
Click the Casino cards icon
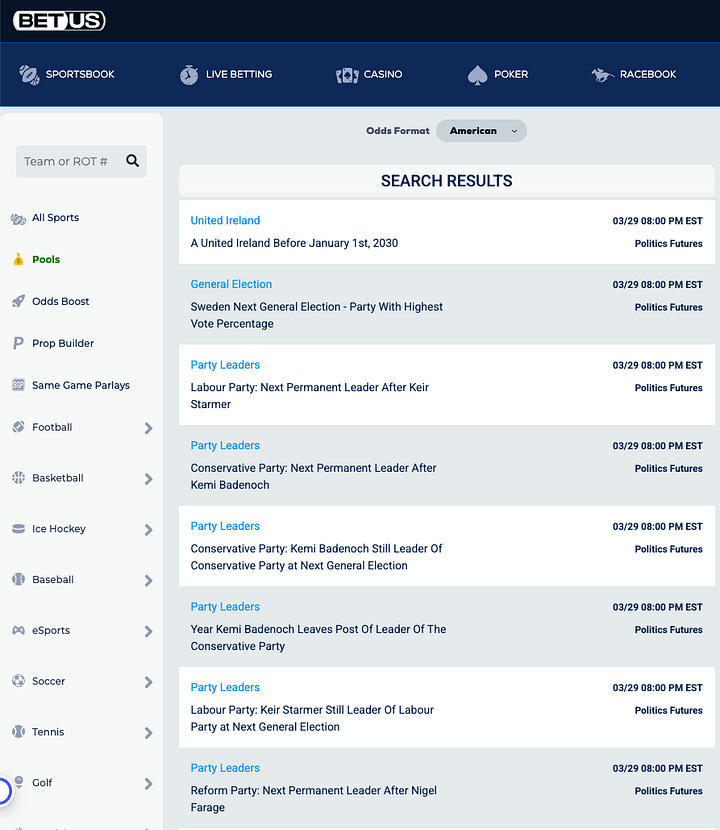tap(347, 75)
